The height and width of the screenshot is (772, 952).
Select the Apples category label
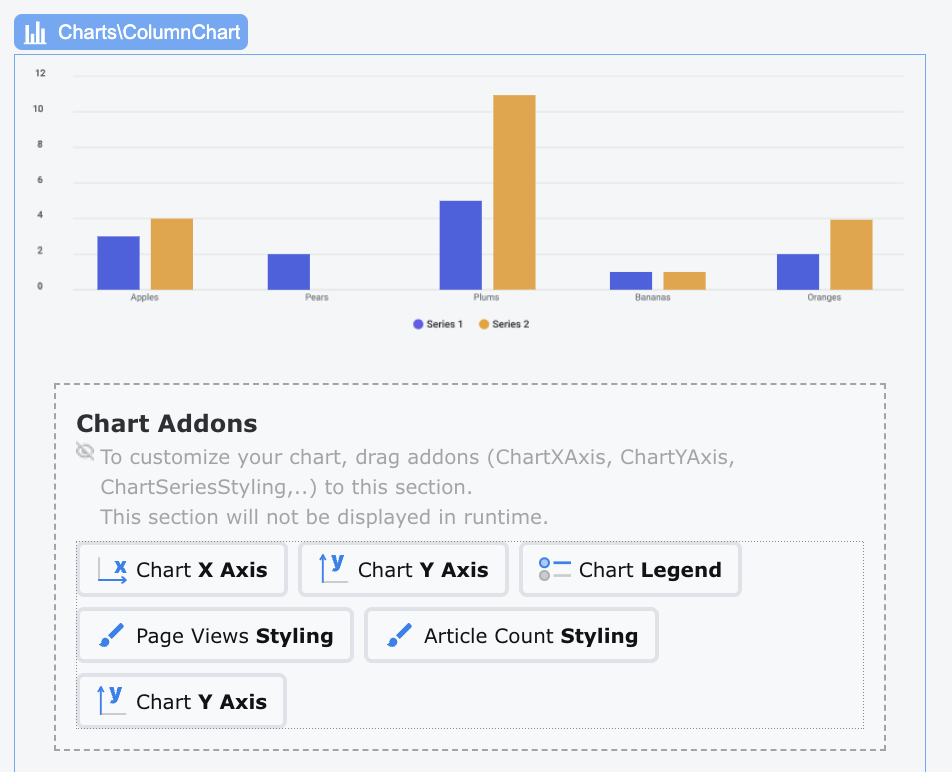pos(144,297)
